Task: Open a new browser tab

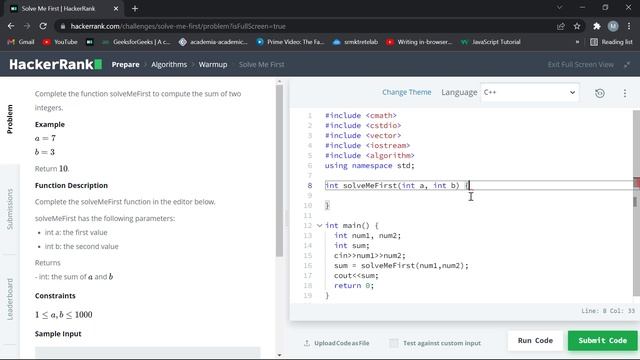Action: coord(135,8)
